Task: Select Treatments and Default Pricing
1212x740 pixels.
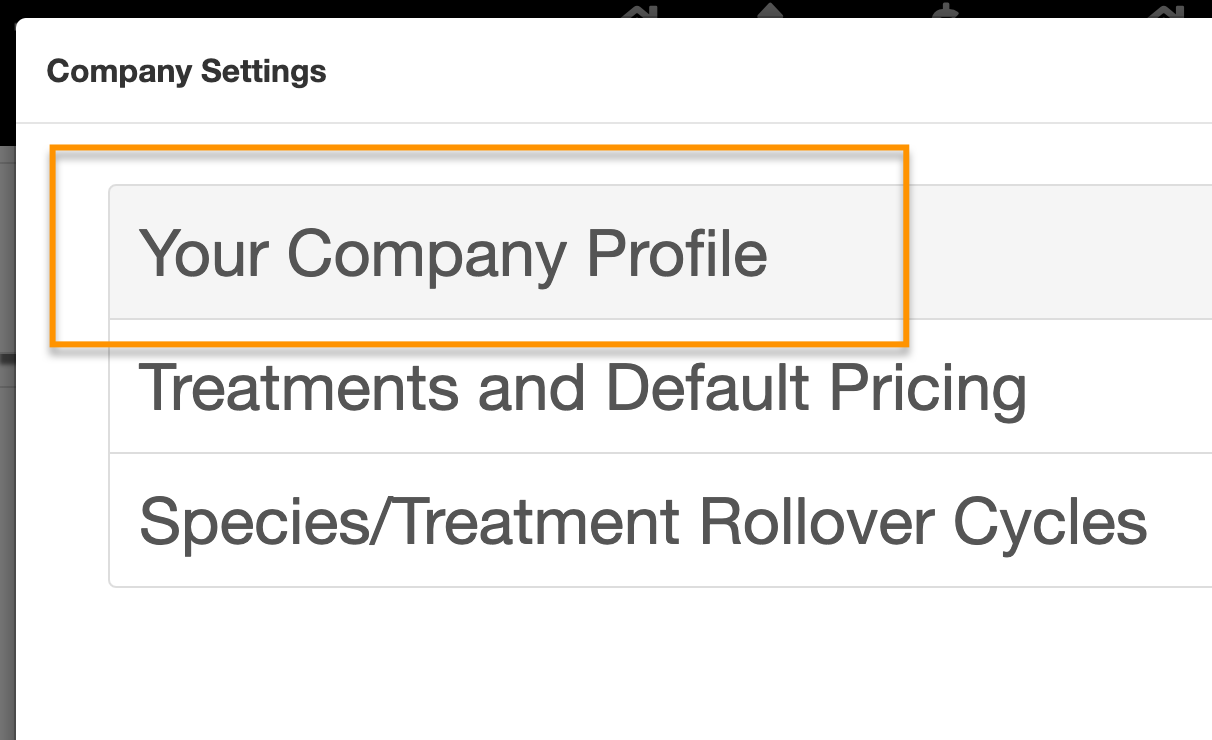Action: pyautogui.click(x=582, y=387)
